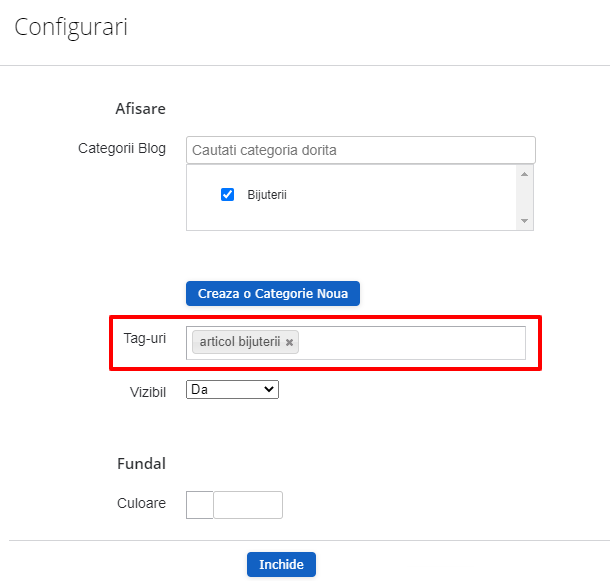Click the Categorii Blog field label

(x=122, y=149)
